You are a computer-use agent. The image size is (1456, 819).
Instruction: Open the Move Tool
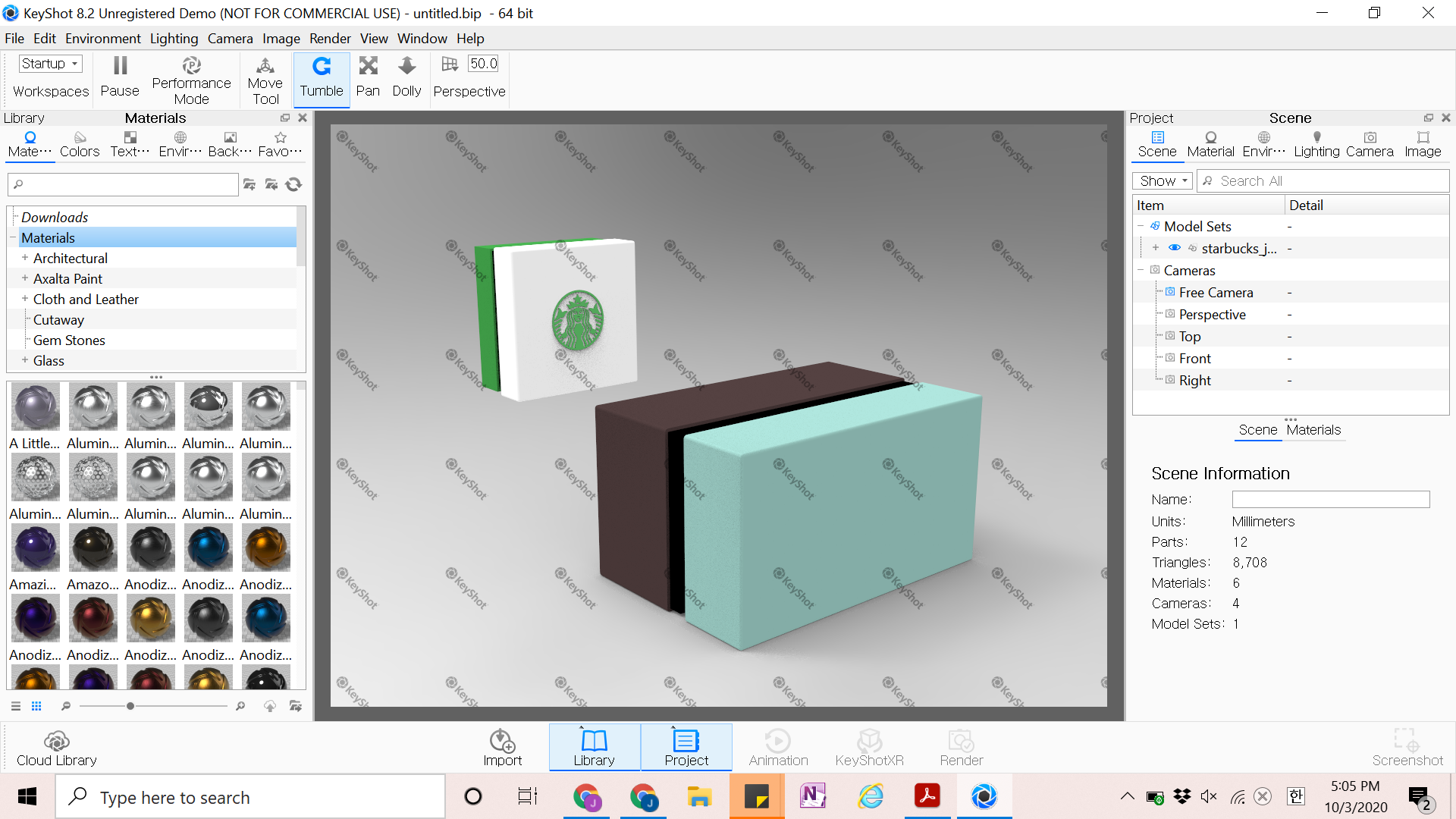pos(265,80)
